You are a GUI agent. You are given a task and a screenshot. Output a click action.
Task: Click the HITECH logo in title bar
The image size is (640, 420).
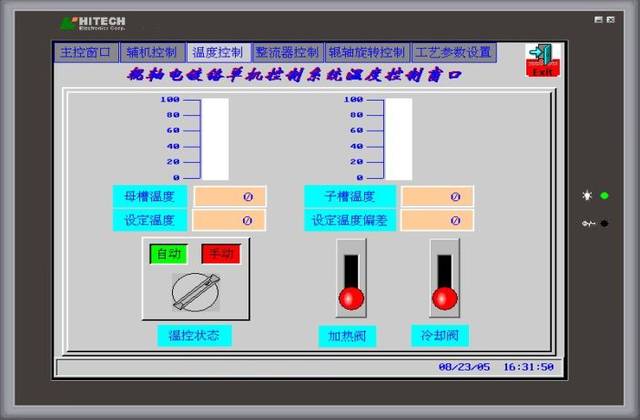point(95,22)
